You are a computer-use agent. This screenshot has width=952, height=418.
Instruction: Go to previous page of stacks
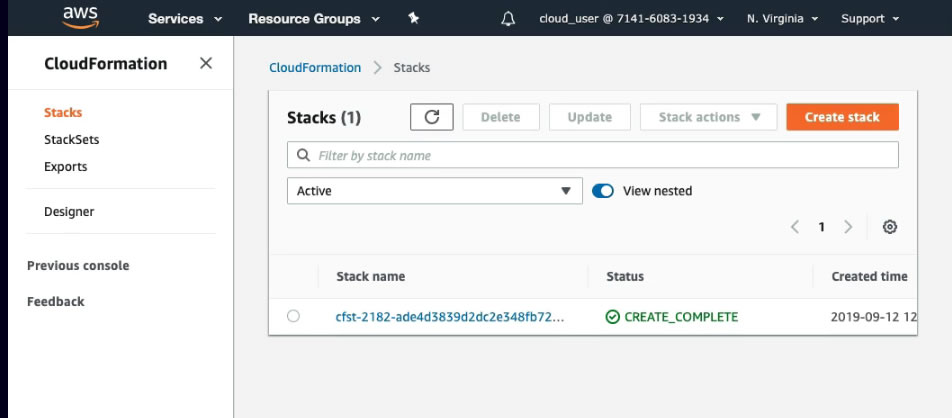click(x=795, y=227)
